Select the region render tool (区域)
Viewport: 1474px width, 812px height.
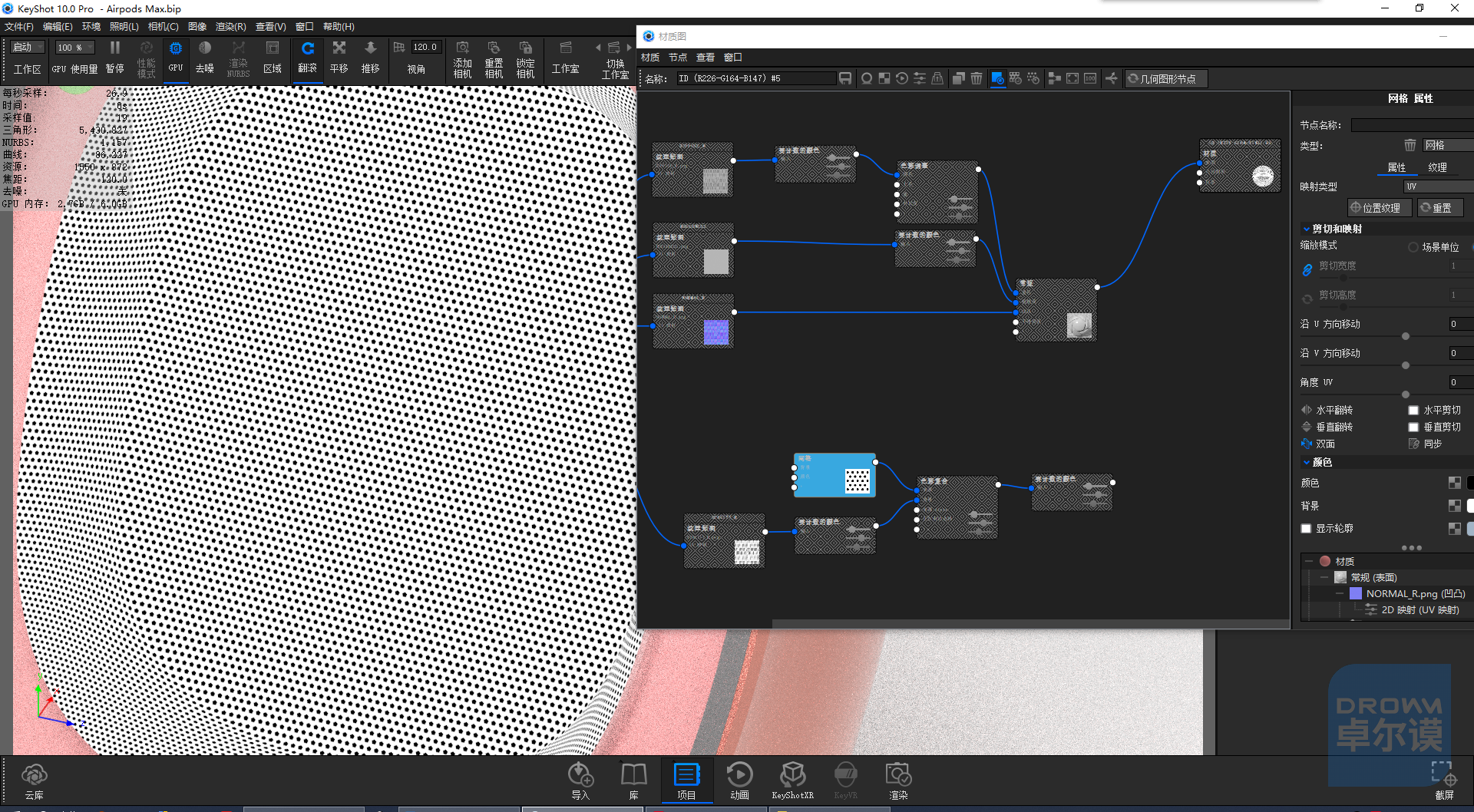coord(273,57)
